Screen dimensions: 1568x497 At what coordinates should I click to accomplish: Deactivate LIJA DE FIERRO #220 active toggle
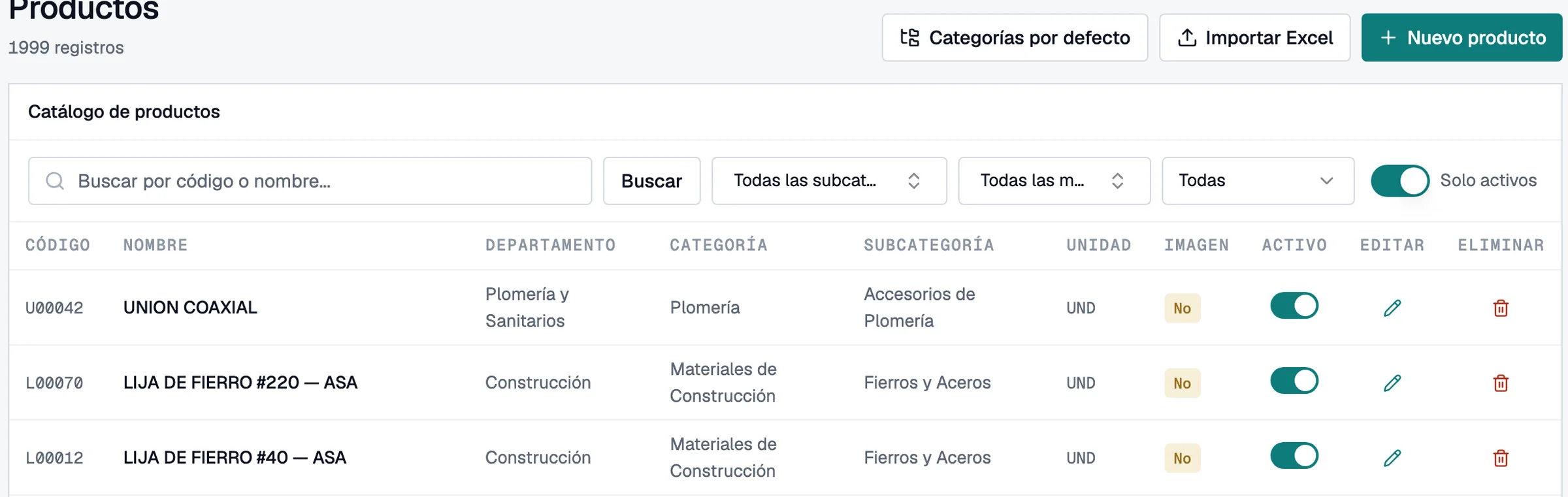1294,381
